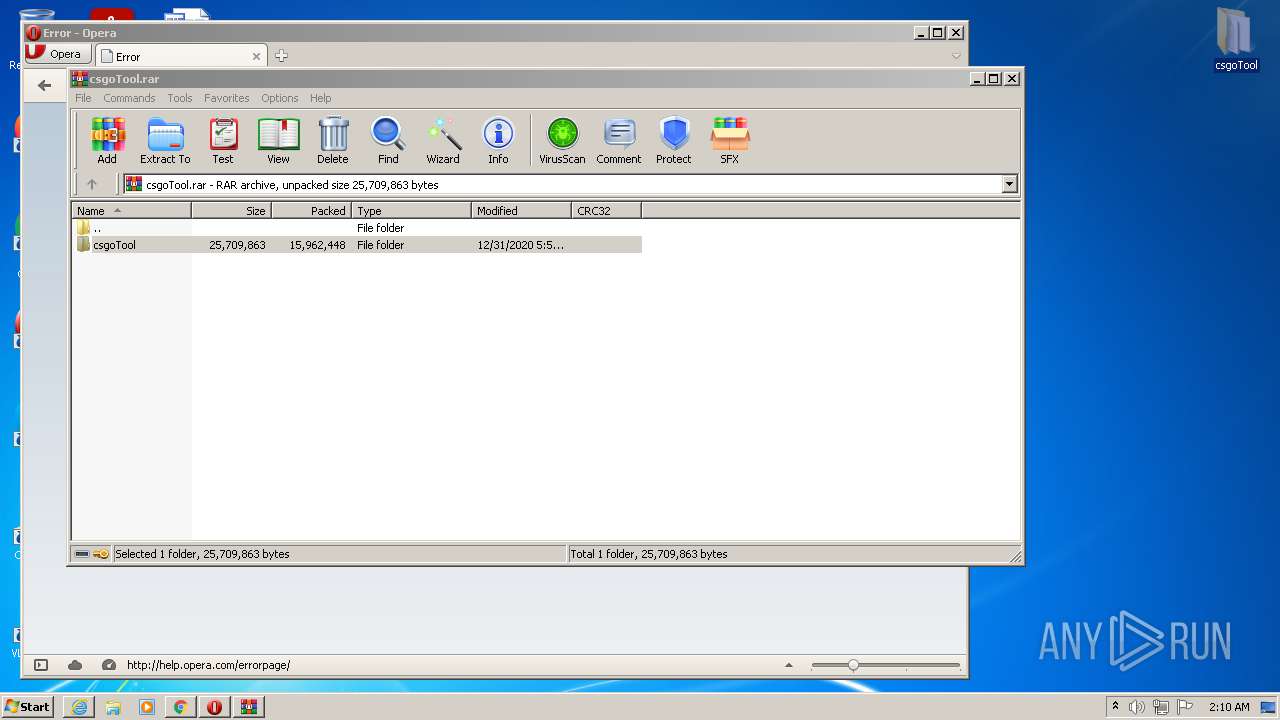Sort by Type column header
Image resolution: width=1280 pixels, height=720 pixels.
411,211
